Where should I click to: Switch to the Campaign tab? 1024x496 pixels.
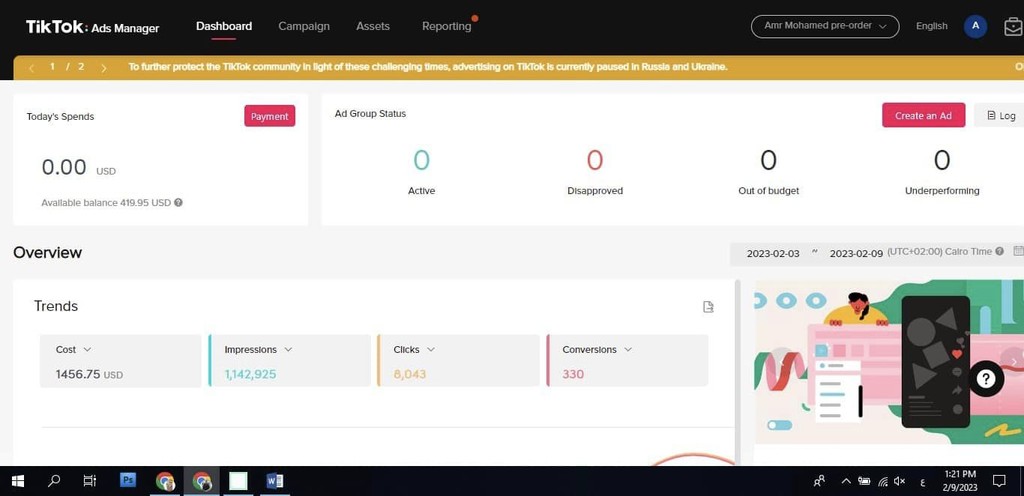304,26
